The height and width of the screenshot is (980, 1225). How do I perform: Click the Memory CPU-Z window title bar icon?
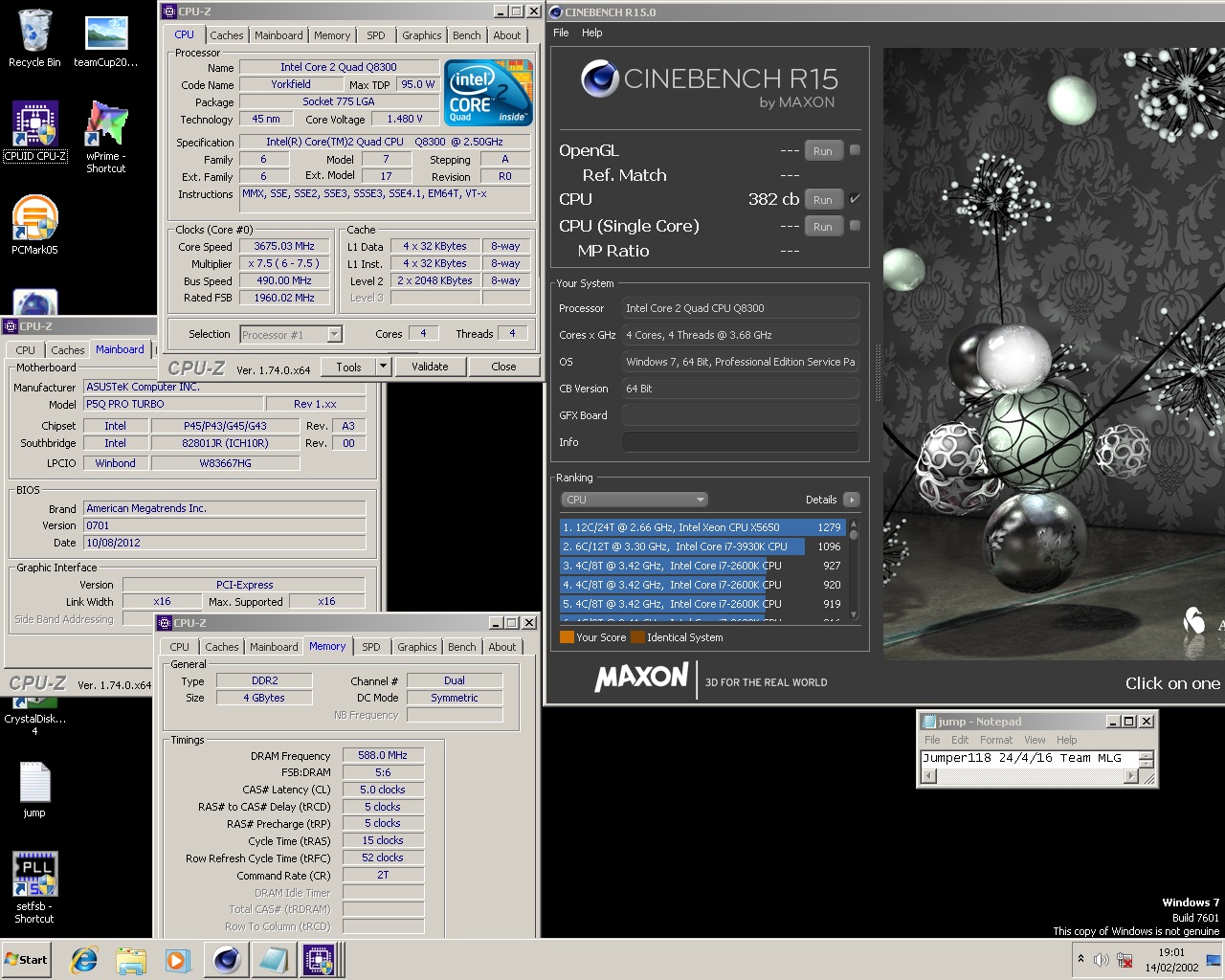[165, 623]
